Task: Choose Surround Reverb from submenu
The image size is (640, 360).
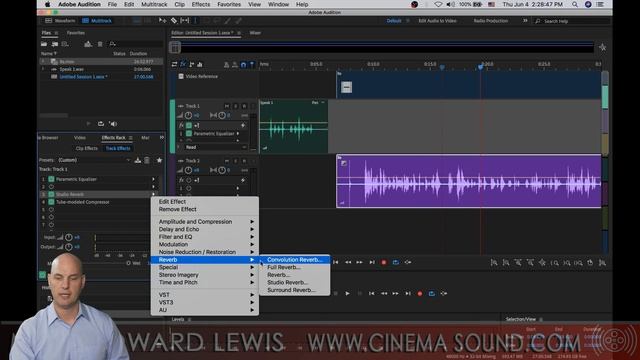Action: click(294, 290)
